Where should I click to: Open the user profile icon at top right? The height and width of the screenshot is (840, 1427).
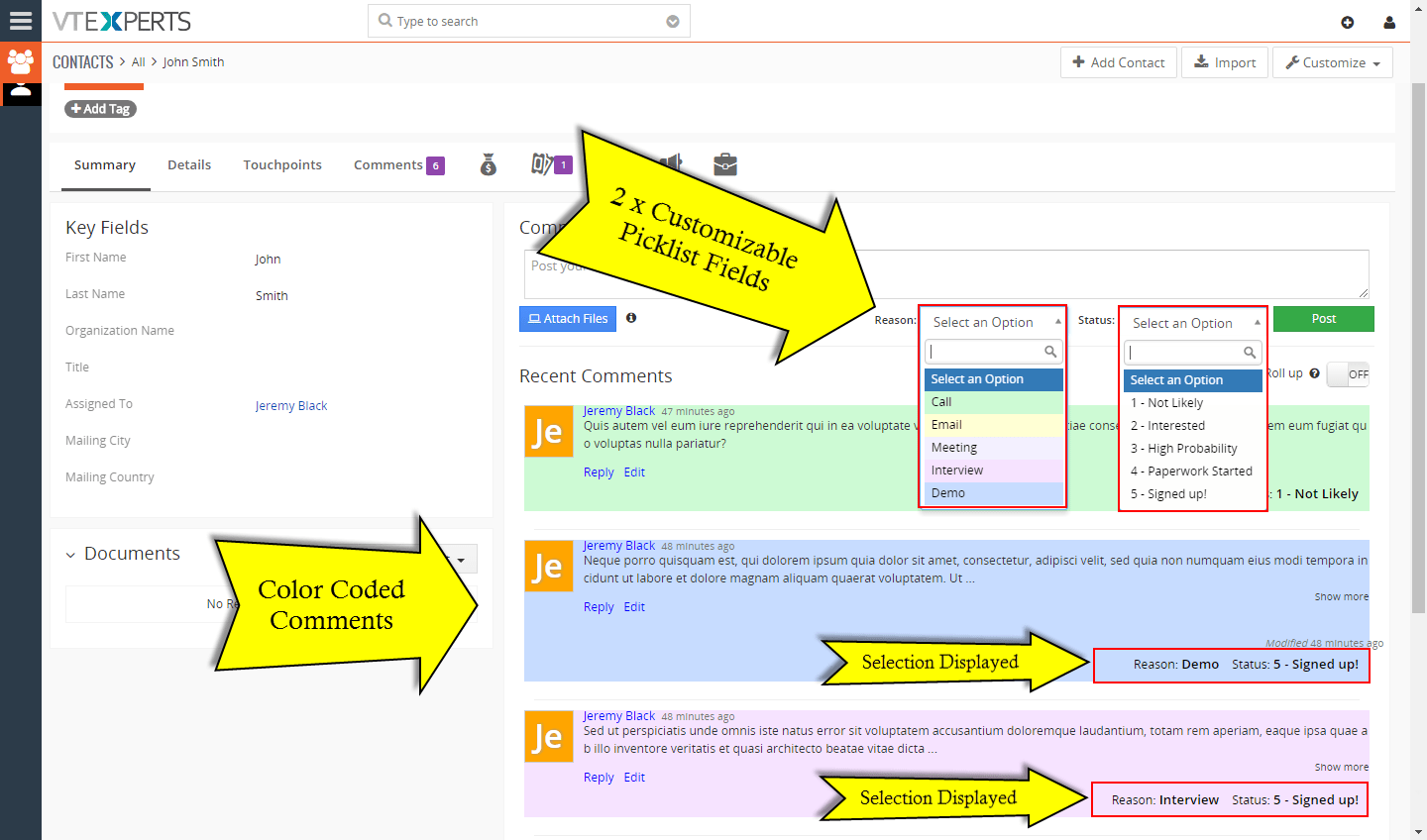tap(1388, 21)
